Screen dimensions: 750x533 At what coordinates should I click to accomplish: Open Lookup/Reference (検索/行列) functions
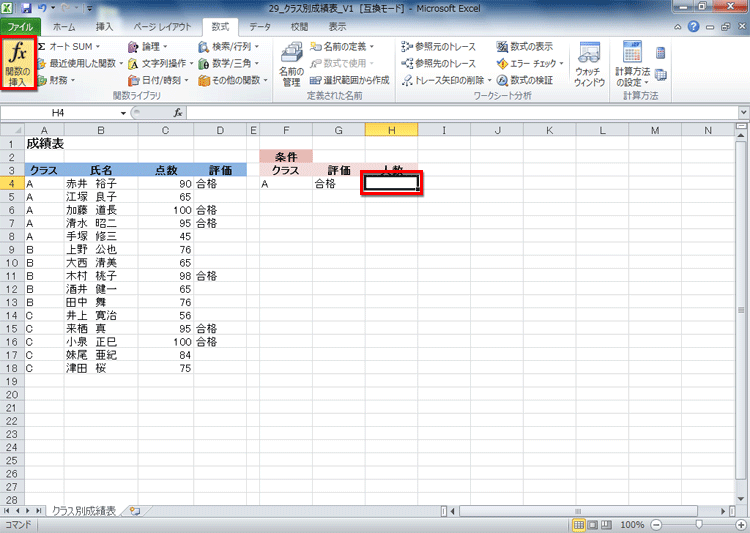[228, 46]
